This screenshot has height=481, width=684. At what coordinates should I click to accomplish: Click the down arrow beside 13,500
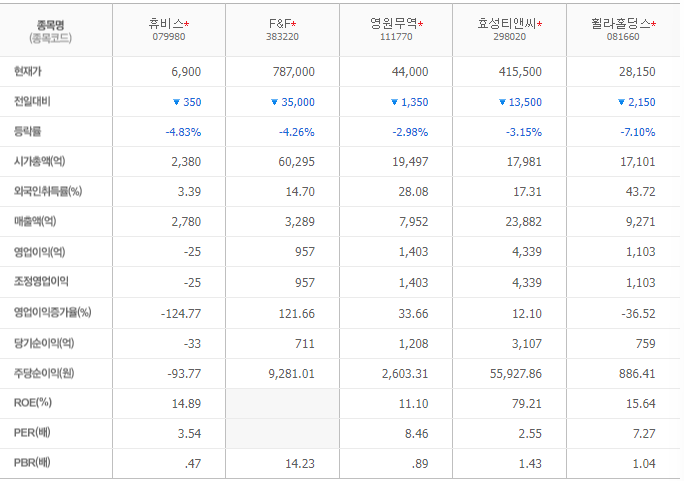click(x=502, y=102)
